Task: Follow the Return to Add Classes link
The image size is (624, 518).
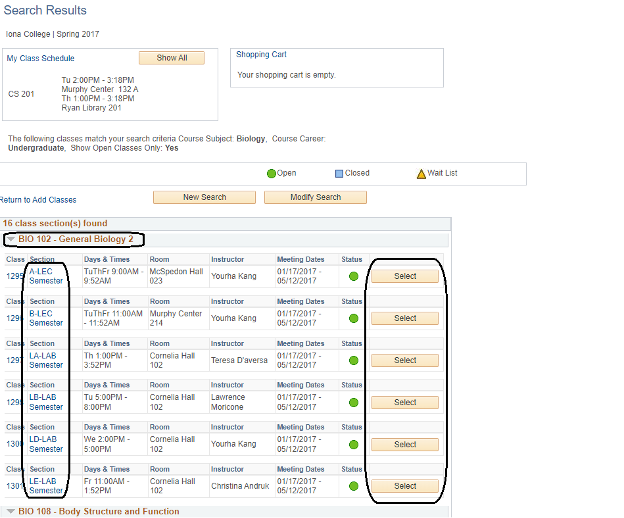Action: [x=38, y=200]
